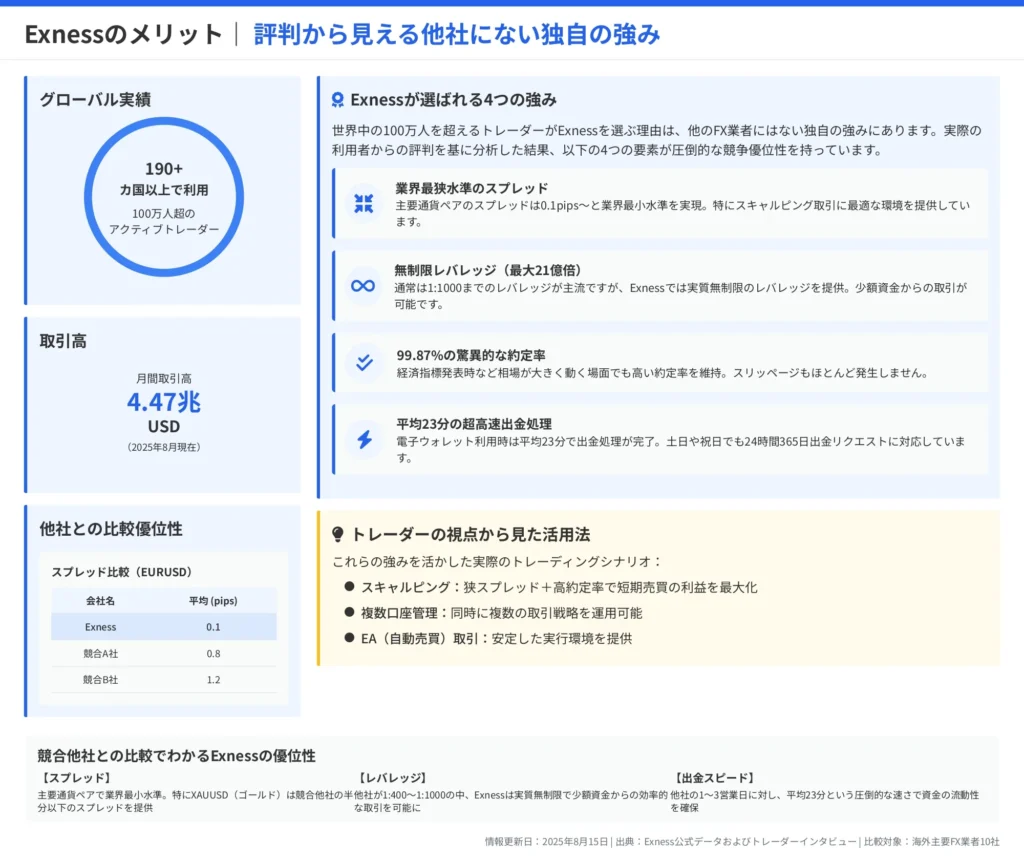This screenshot has width=1024, height=861.
Task: Click the 平均23分の超高速出金処理 card title
Action: (x=474, y=423)
